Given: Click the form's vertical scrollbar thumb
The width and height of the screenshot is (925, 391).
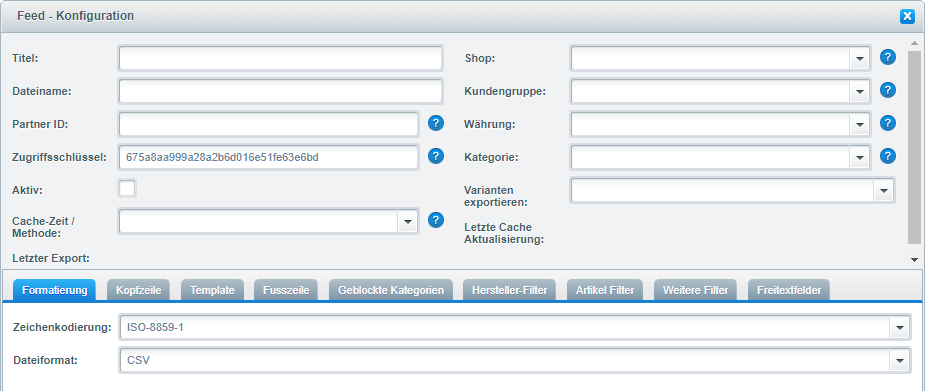Looking at the screenshot, I should coord(914,147).
